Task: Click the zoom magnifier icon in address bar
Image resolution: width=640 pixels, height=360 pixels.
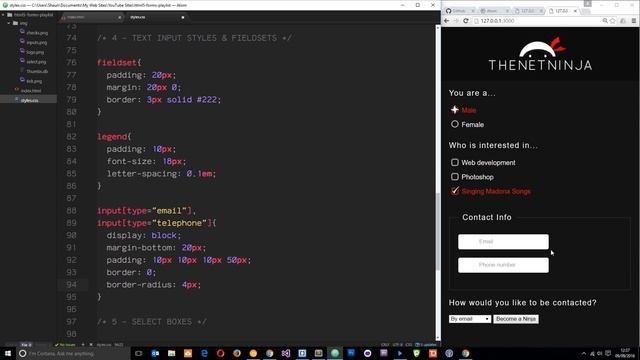Action: pyautogui.click(x=605, y=21)
